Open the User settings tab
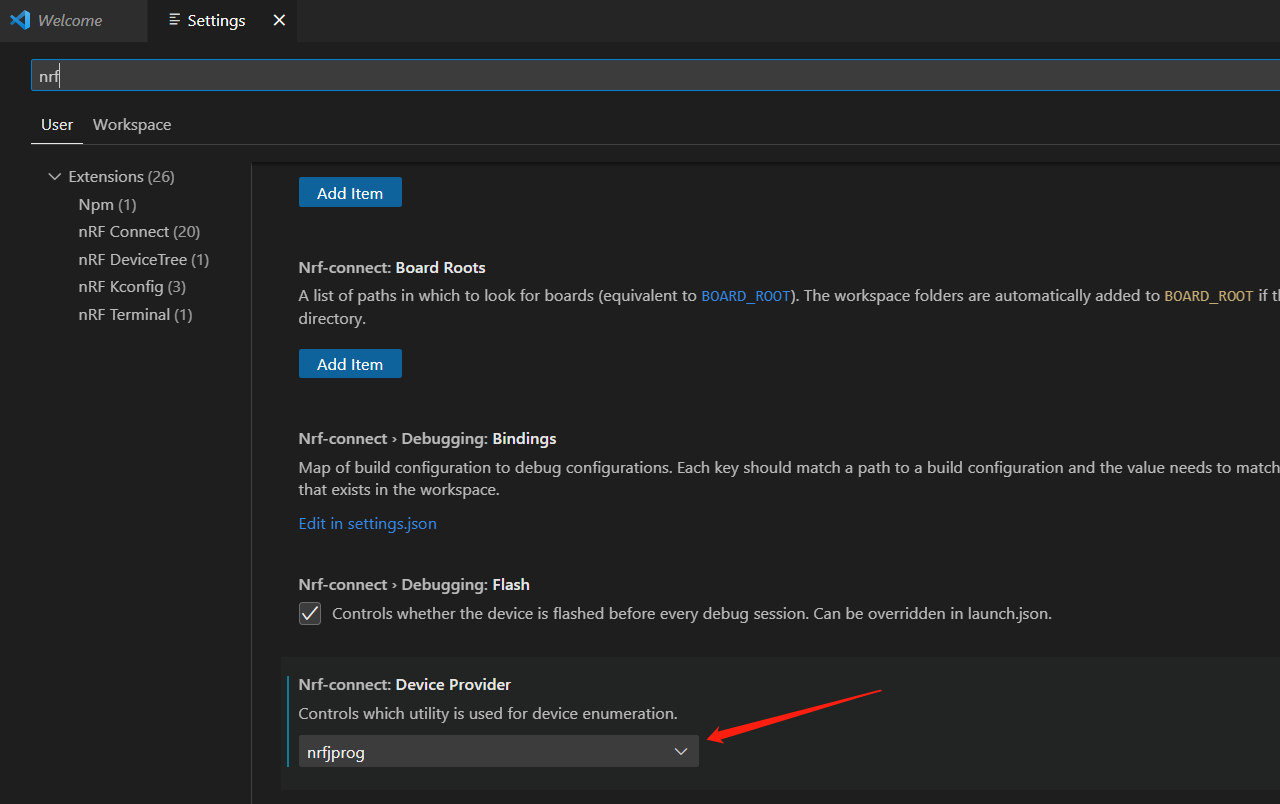Screen dimensions: 1280x804 (x=57, y=125)
